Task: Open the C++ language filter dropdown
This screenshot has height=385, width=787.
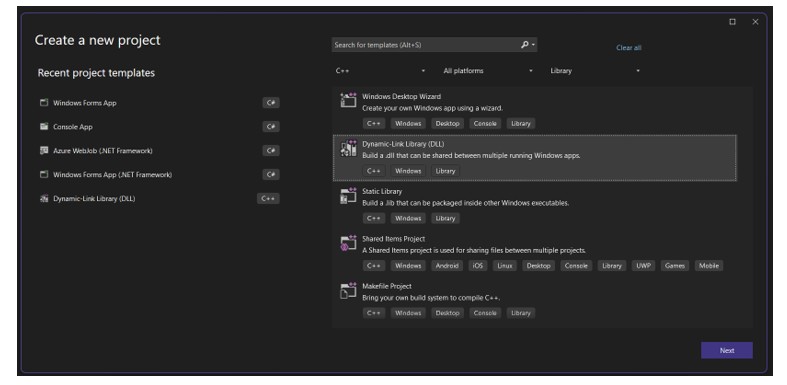Action: coord(380,71)
